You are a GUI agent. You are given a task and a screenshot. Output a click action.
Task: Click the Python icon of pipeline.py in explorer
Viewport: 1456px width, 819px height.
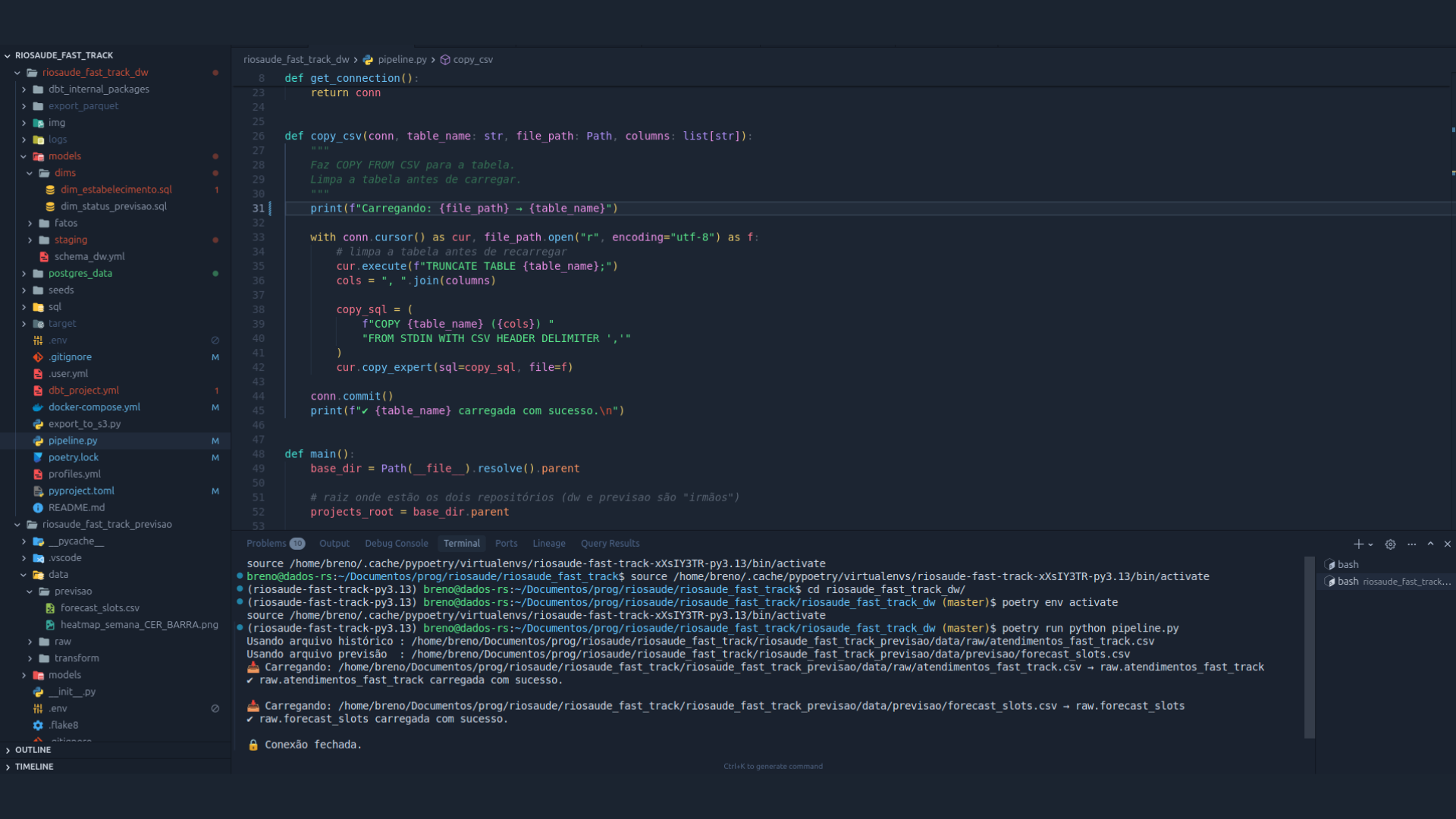(38, 441)
